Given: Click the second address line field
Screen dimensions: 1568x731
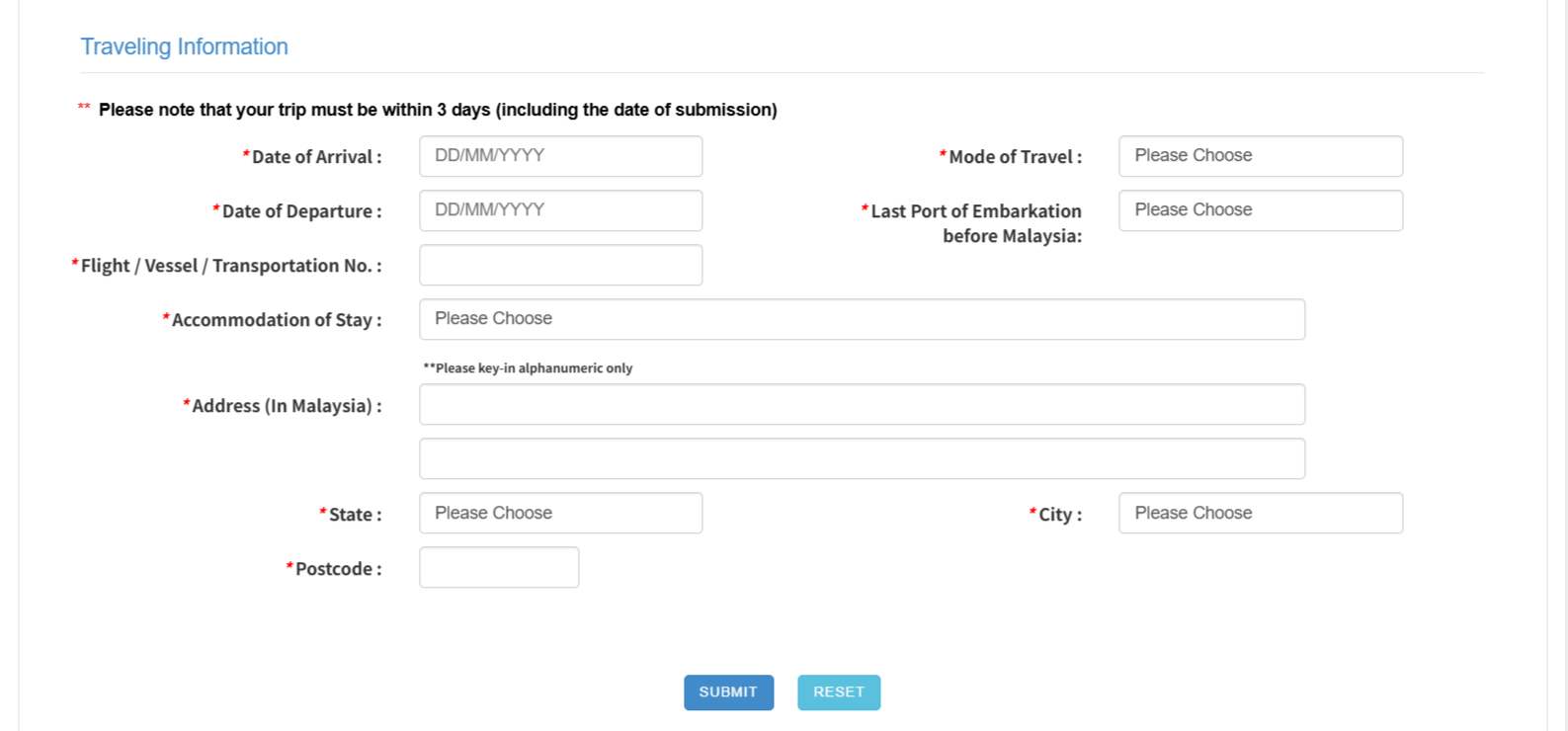Looking at the screenshot, I should pos(862,458).
